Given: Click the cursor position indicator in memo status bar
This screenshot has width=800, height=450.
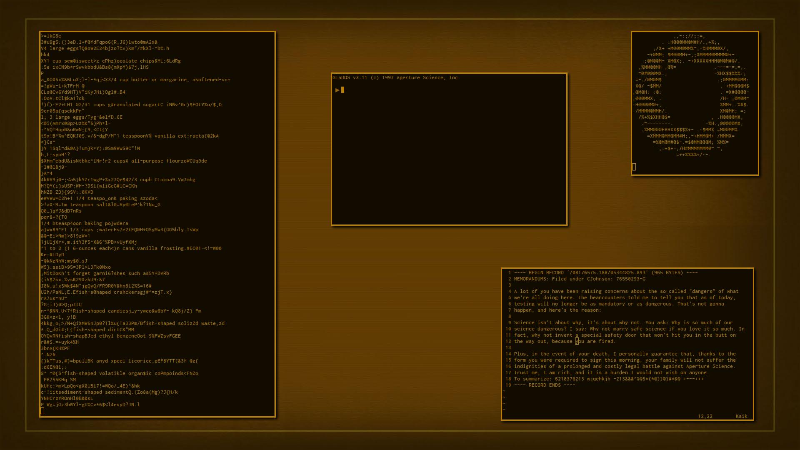Looking at the screenshot, I should click(x=705, y=416).
